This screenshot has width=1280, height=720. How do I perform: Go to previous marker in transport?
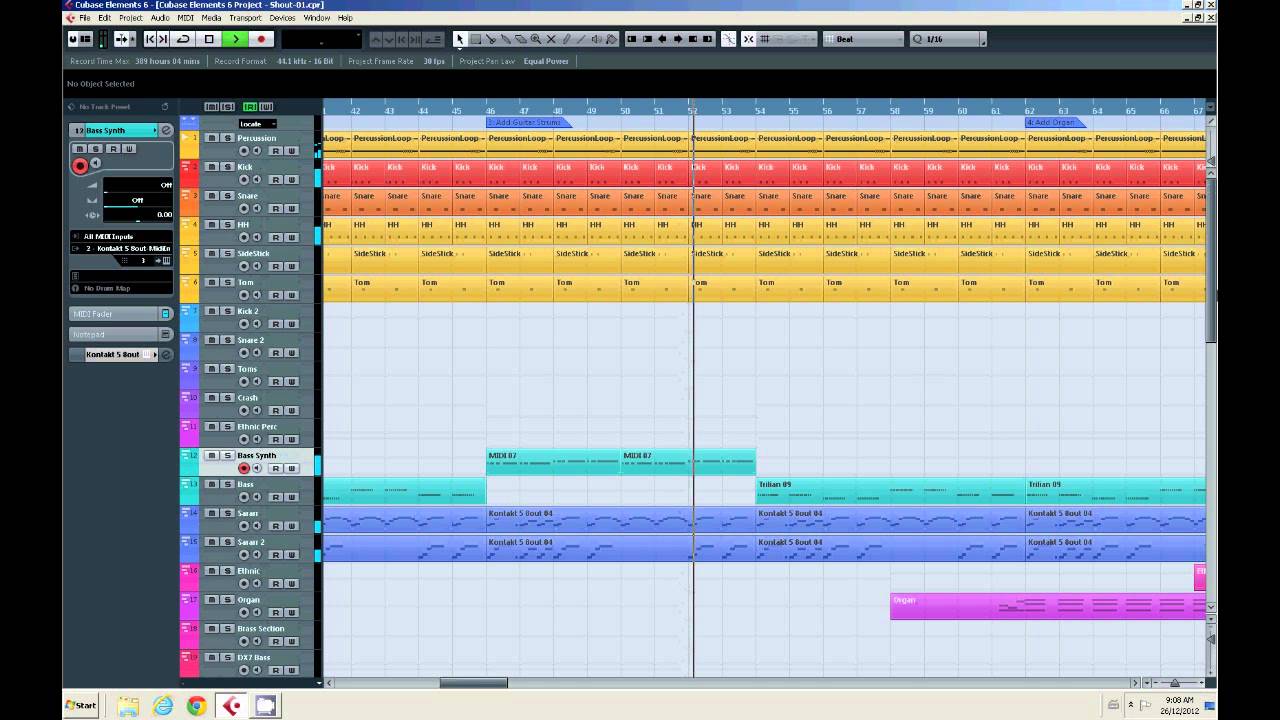point(150,39)
